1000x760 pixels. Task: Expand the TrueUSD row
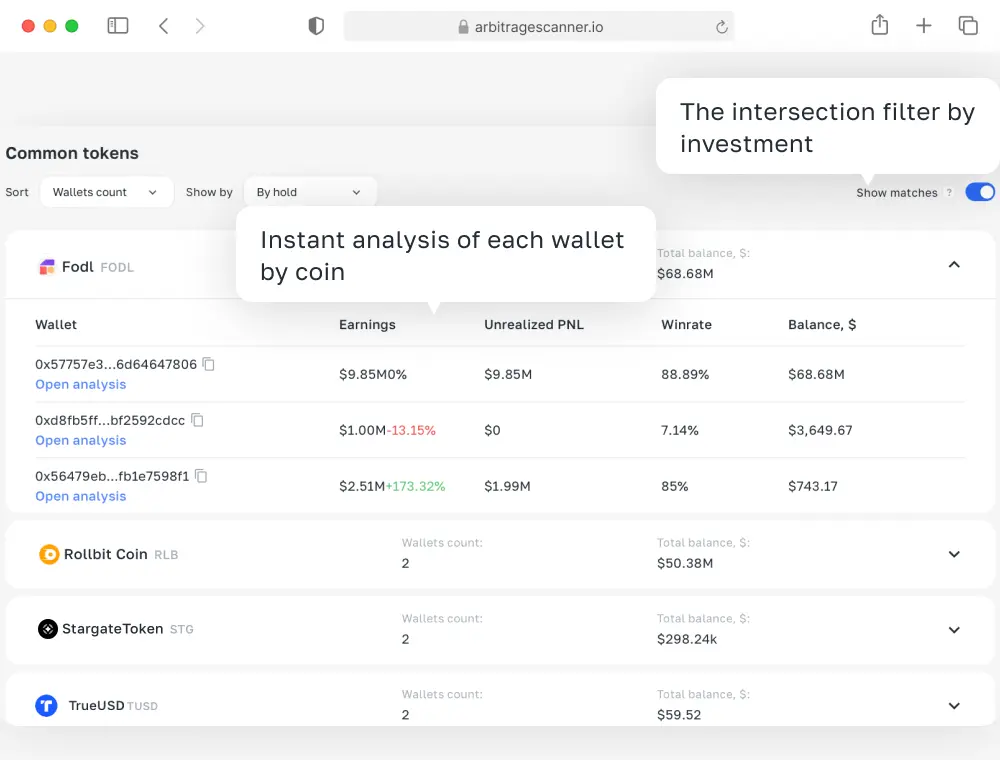(x=954, y=706)
